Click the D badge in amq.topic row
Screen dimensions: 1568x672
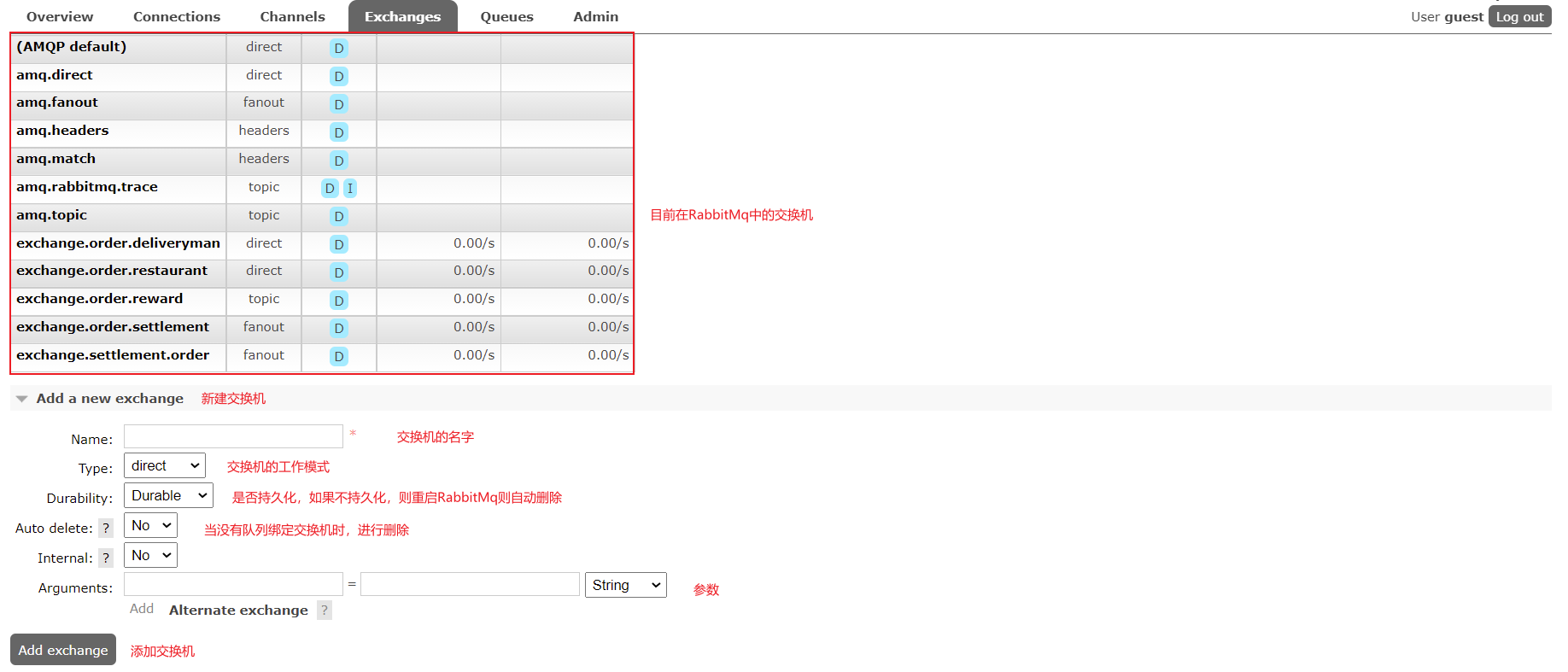(x=339, y=217)
